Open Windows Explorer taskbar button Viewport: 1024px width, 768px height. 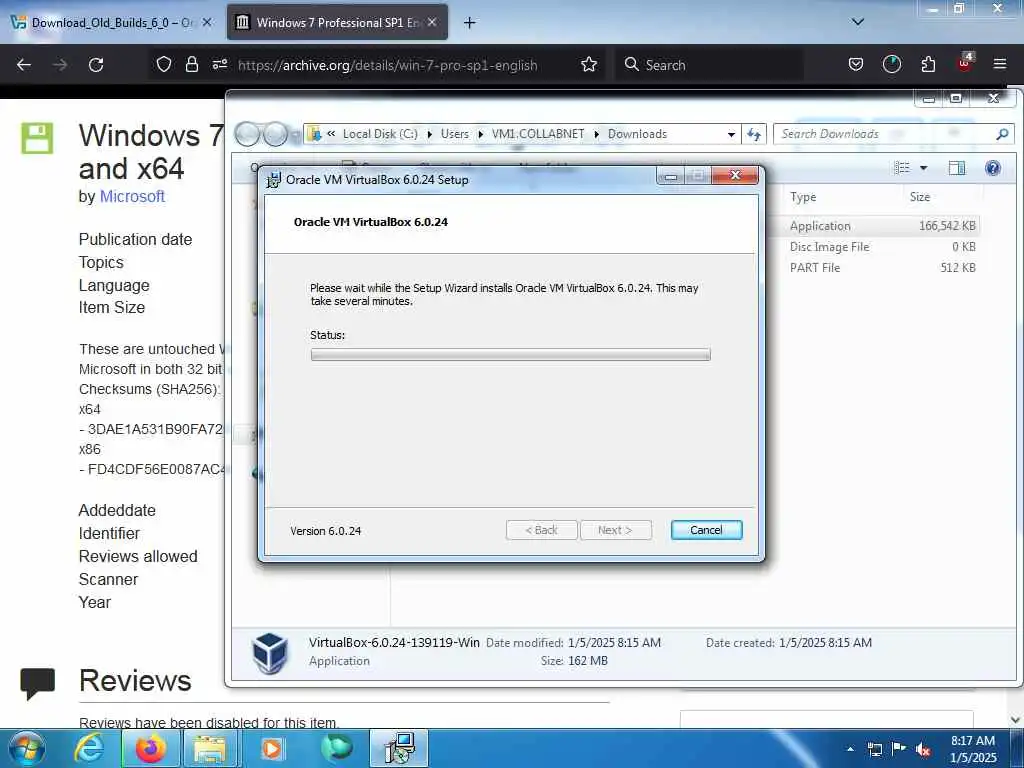point(210,748)
